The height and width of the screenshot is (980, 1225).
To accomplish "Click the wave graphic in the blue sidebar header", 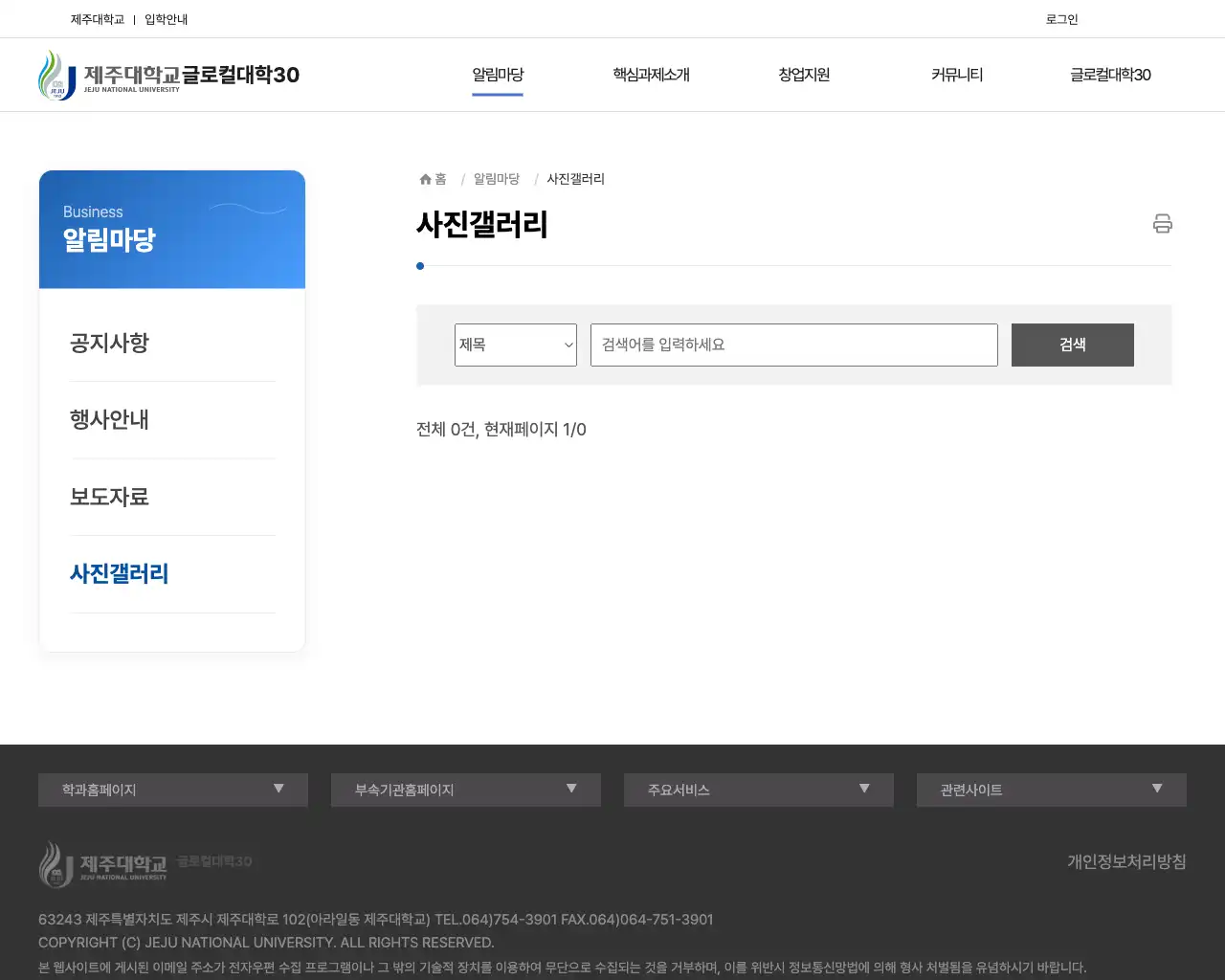I will [x=249, y=209].
